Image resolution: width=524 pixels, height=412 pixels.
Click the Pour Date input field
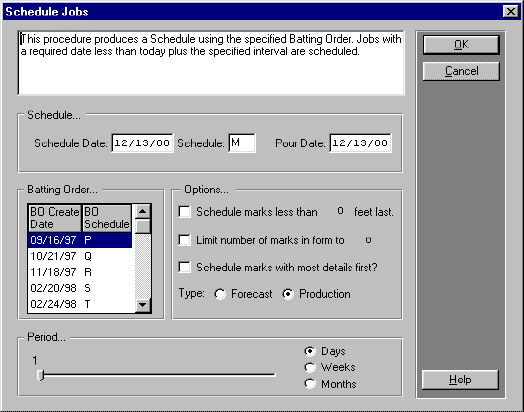pos(360,143)
